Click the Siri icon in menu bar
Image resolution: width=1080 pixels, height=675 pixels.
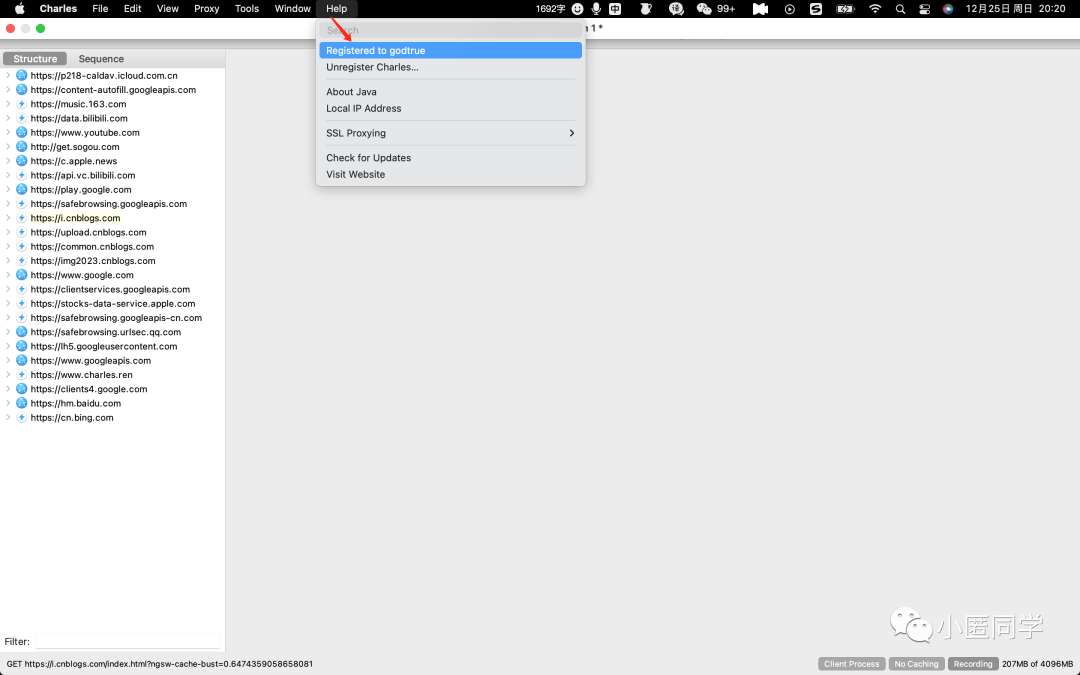pos(948,9)
